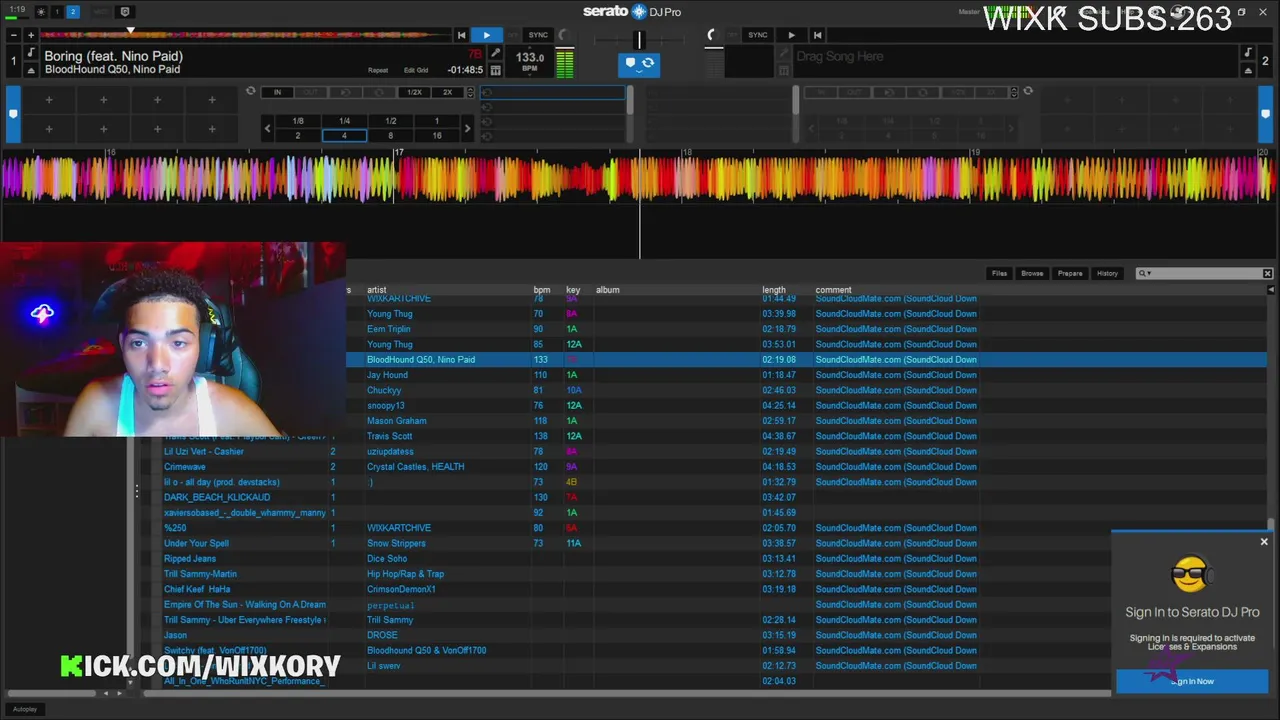
Task: Adjust the crossfader slider at top center
Action: tap(639, 40)
